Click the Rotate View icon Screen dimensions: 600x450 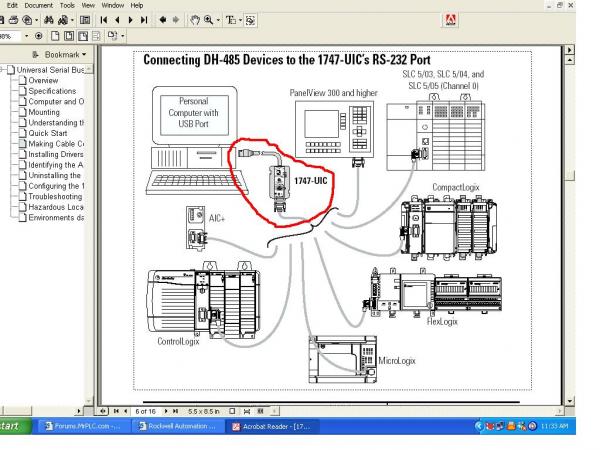tap(112, 36)
